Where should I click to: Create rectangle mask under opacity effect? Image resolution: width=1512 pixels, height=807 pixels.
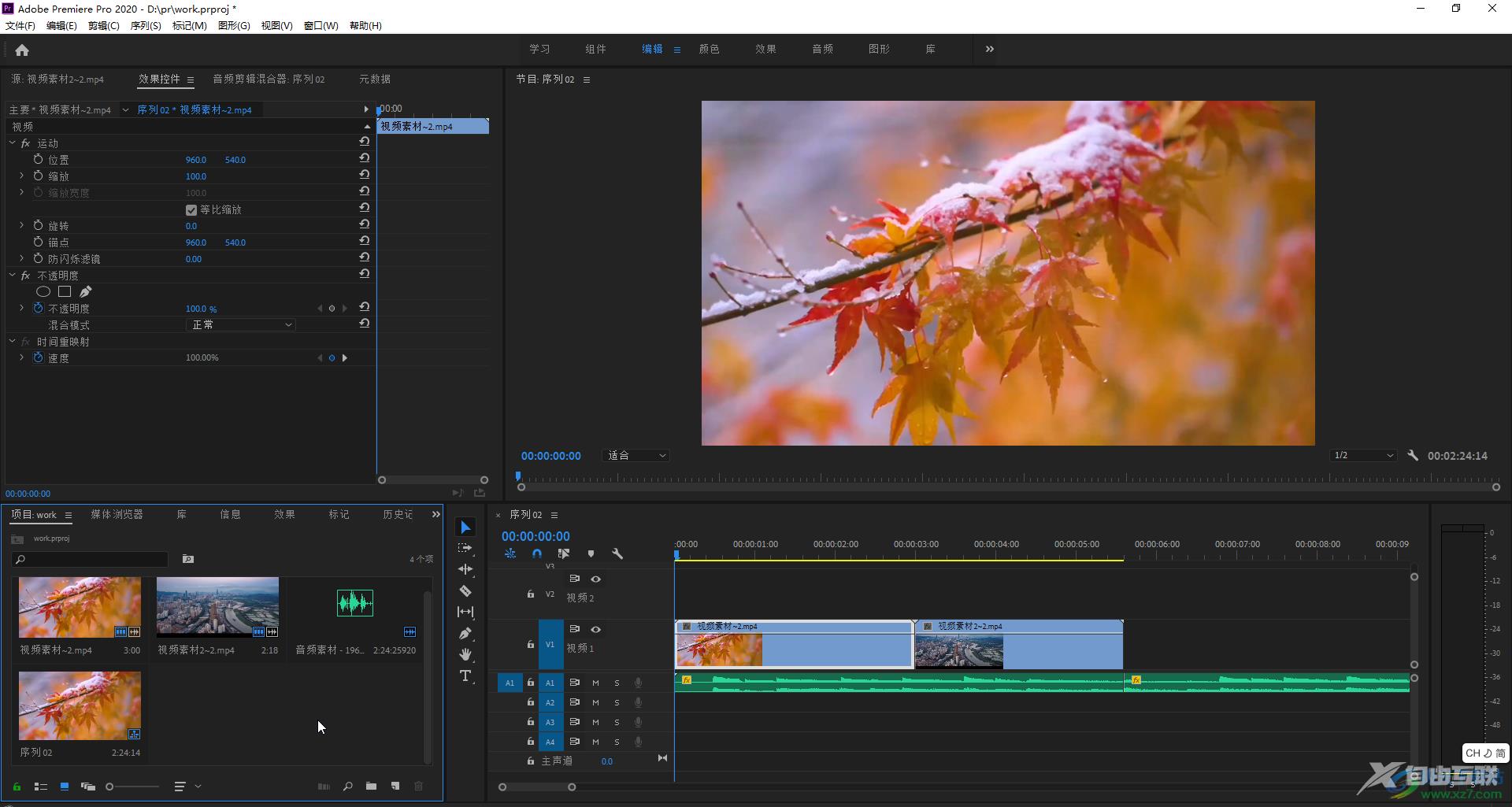point(65,291)
